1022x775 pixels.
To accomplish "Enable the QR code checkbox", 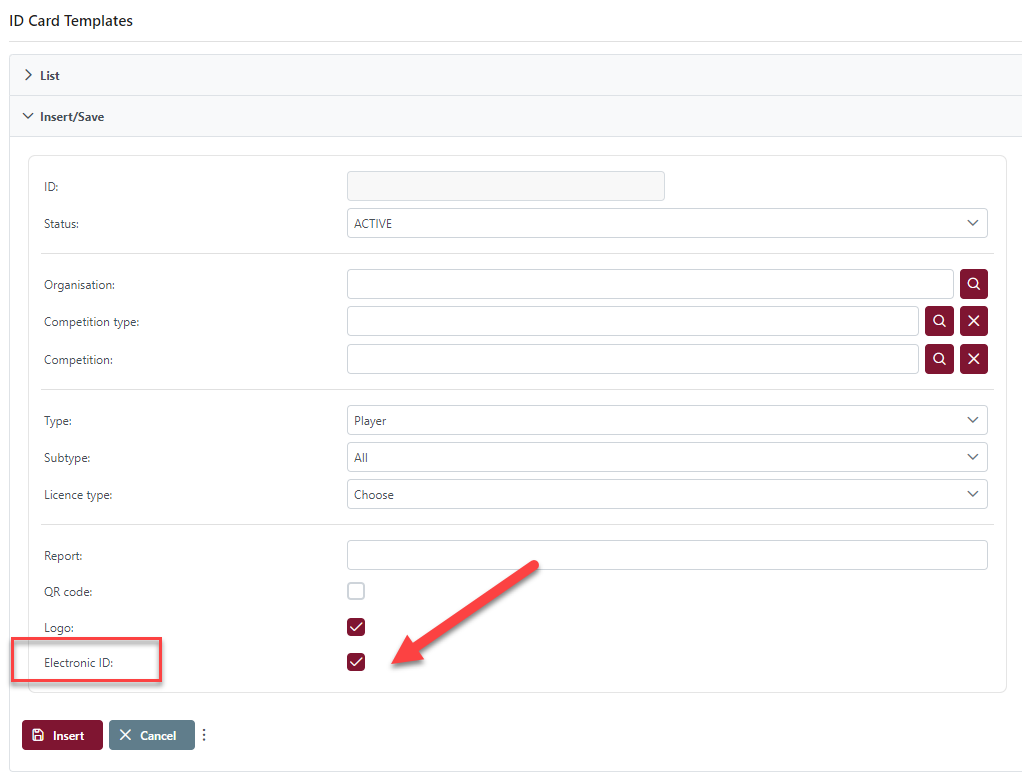I will 356,591.
